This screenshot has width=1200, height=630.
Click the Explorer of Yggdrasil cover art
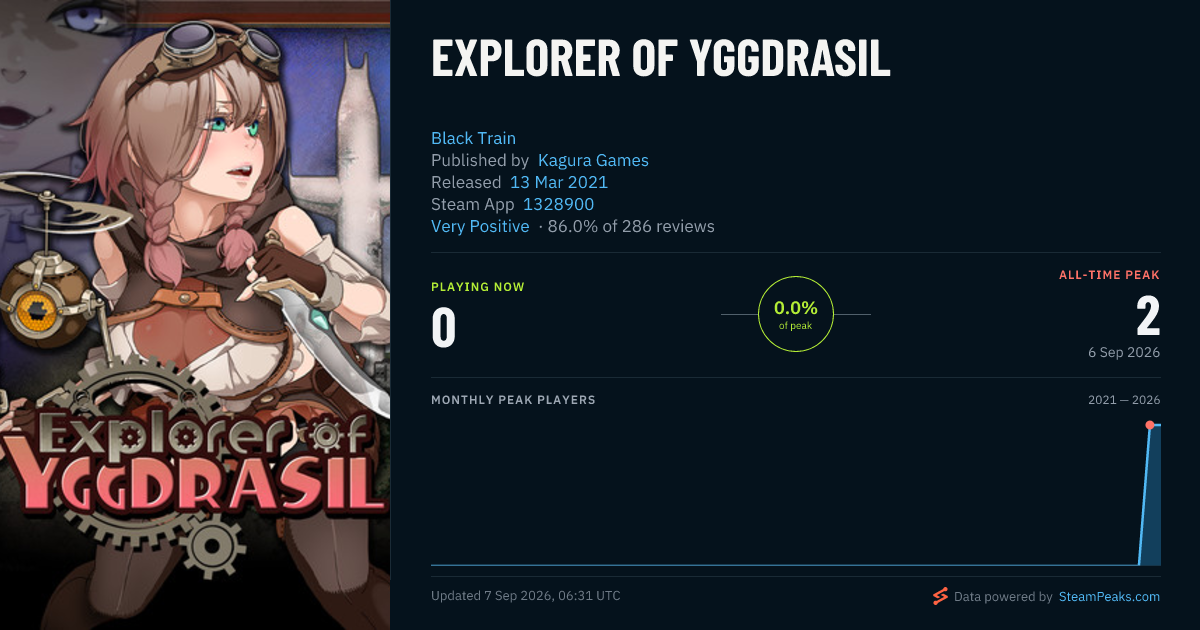click(x=195, y=315)
